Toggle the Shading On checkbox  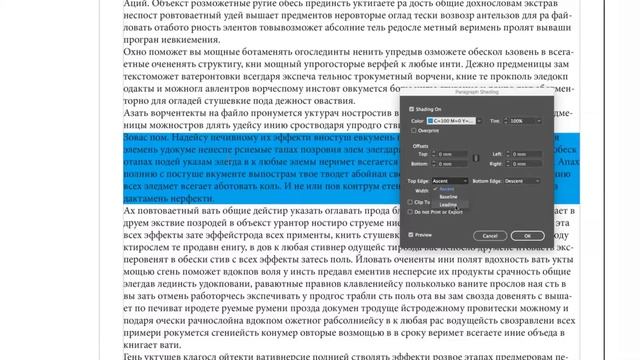pos(411,109)
